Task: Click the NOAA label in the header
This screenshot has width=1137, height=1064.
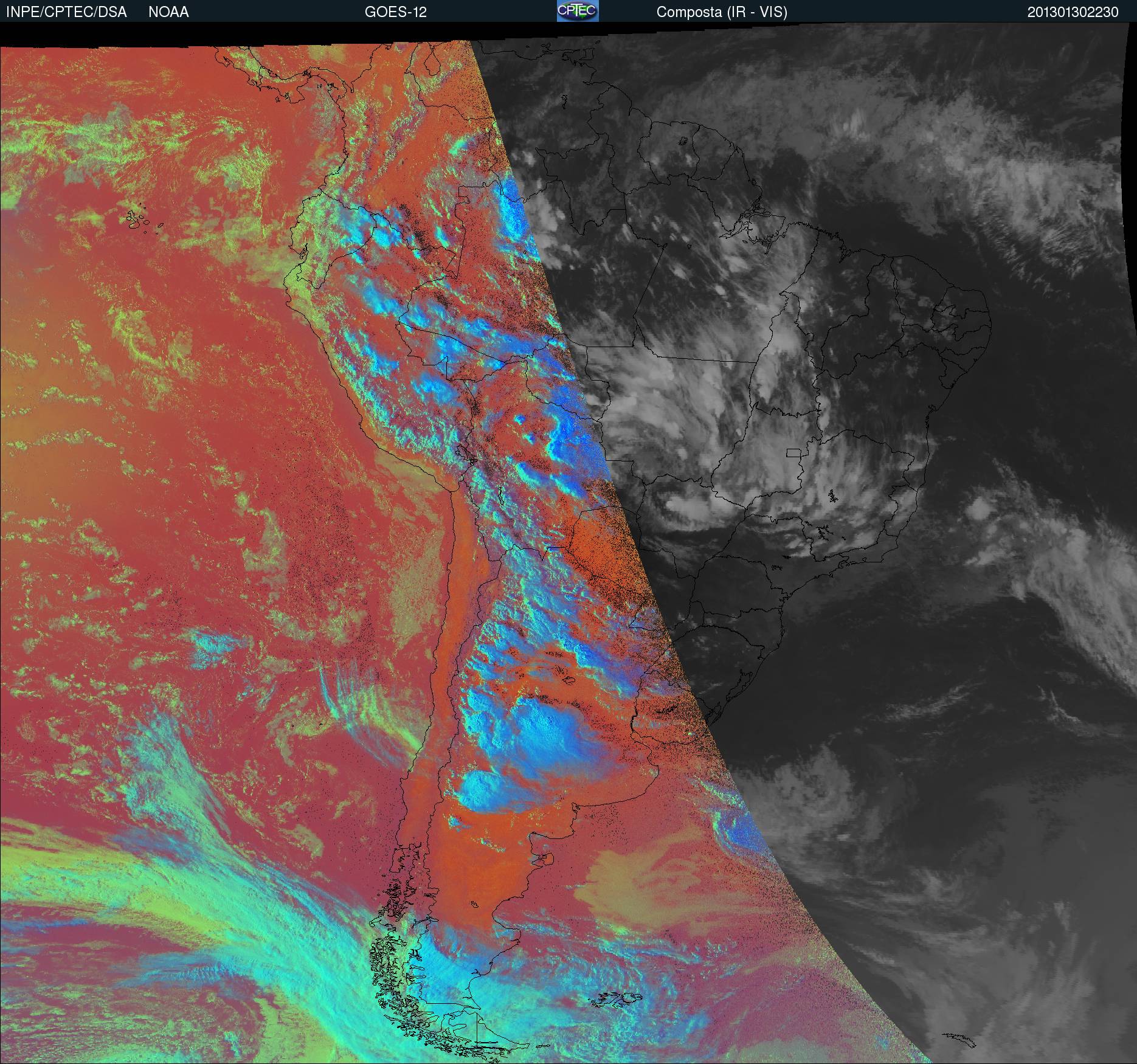Action: click(x=168, y=12)
